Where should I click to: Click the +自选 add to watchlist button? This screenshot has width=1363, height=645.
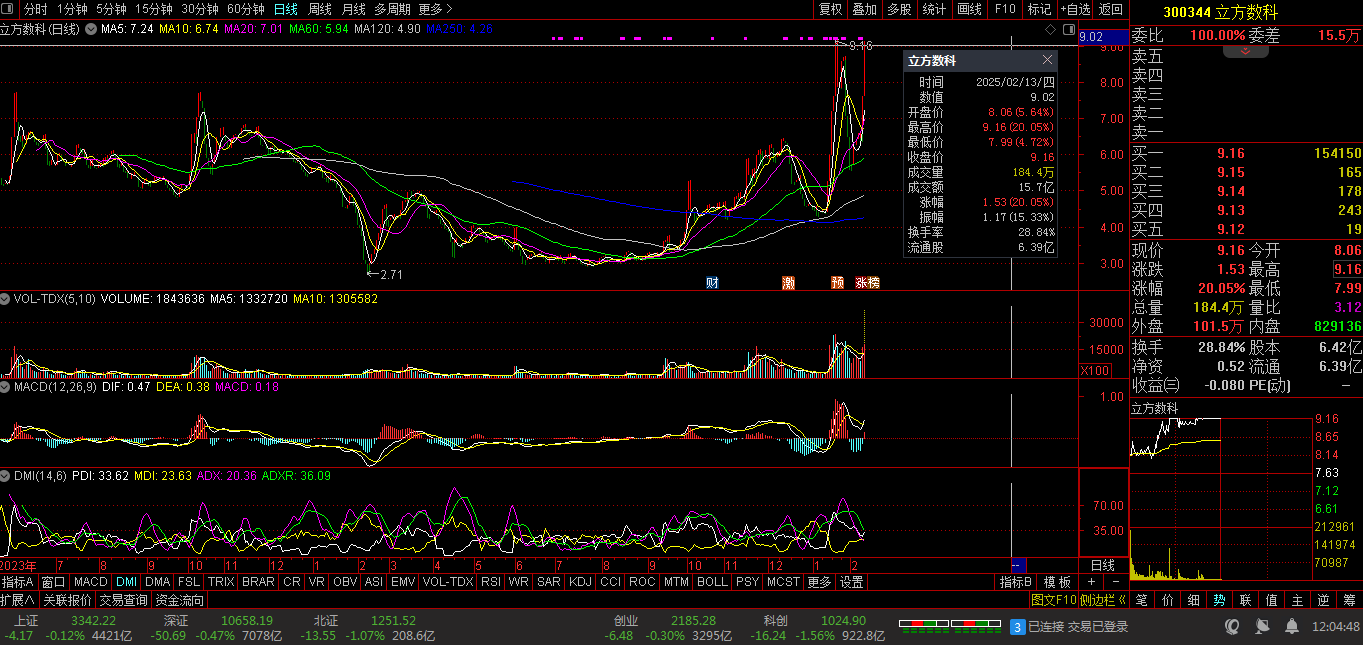(x=1074, y=9)
